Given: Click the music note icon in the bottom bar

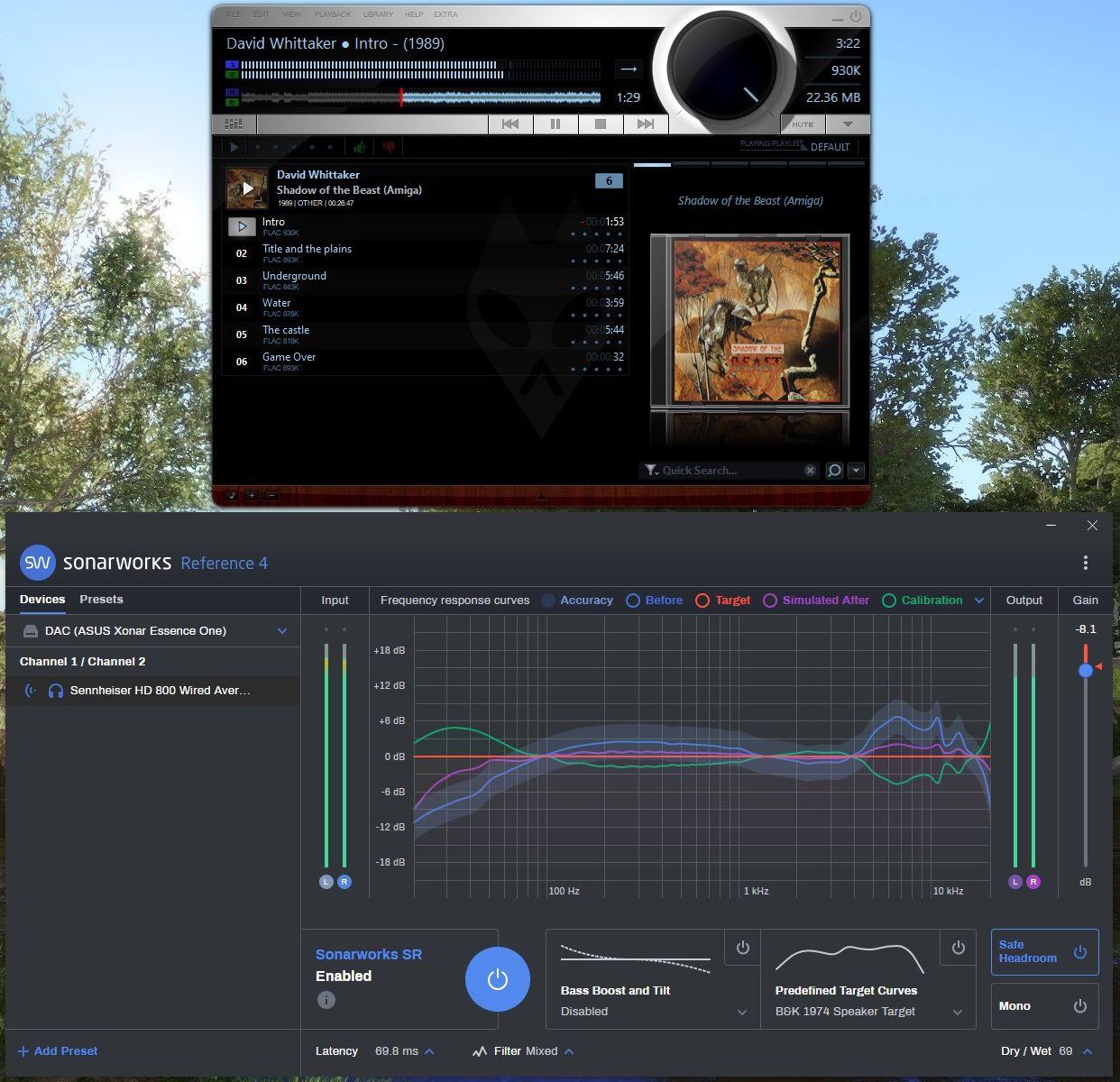Looking at the screenshot, I should point(232,495).
